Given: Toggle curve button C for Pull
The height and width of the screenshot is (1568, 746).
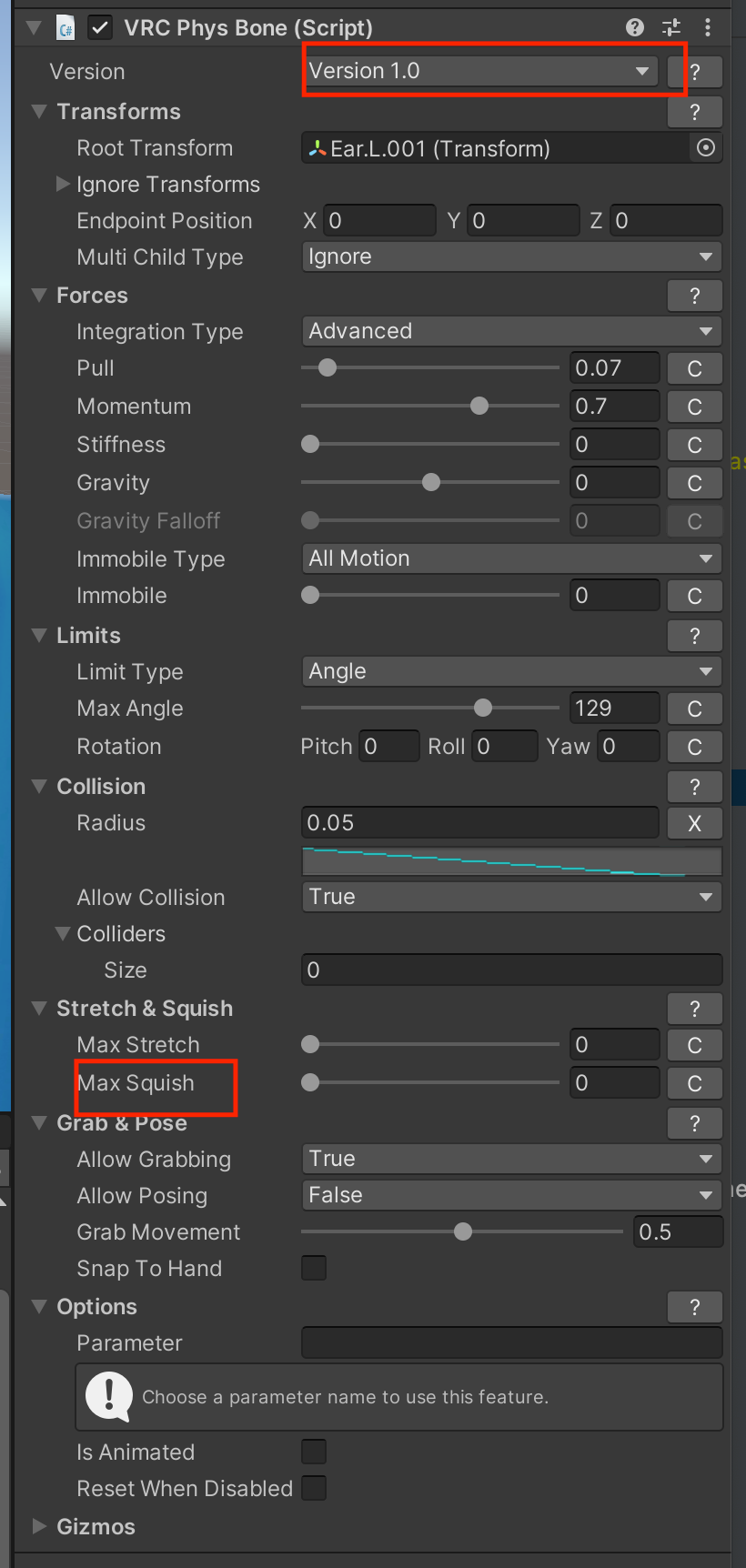Looking at the screenshot, I should click(x=695, y=368).
